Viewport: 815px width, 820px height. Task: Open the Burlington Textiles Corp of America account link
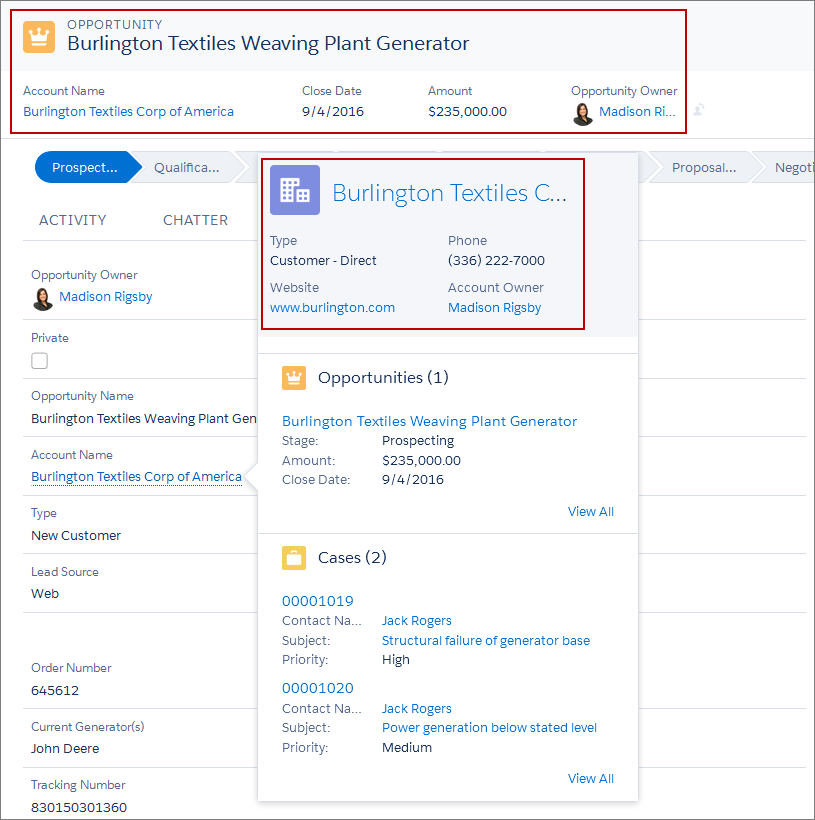[x=128, y=111]
